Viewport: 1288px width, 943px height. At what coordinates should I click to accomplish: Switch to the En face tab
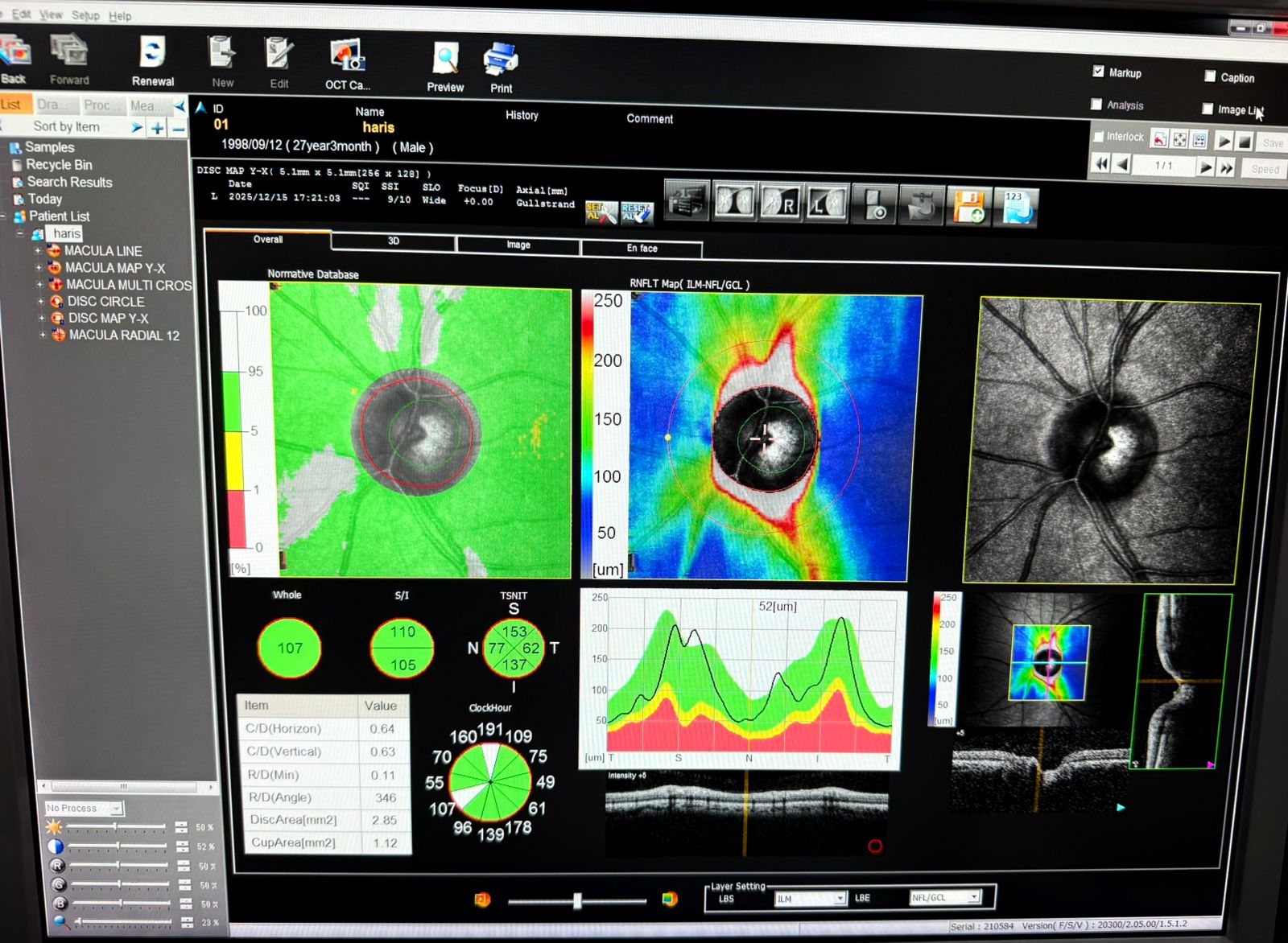(x=642, y=248)
